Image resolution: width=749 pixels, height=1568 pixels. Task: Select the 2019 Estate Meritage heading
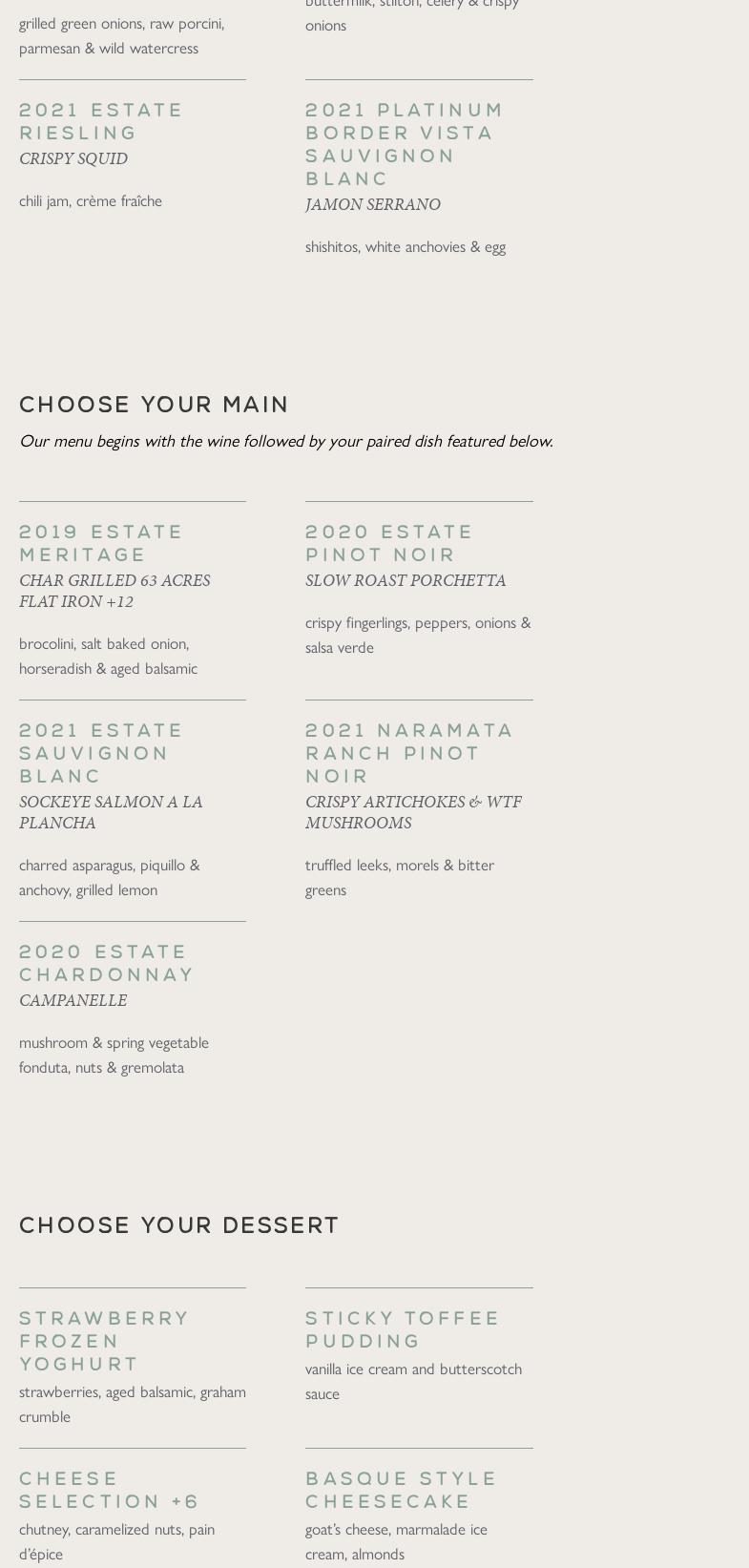[x=101, y=543]
